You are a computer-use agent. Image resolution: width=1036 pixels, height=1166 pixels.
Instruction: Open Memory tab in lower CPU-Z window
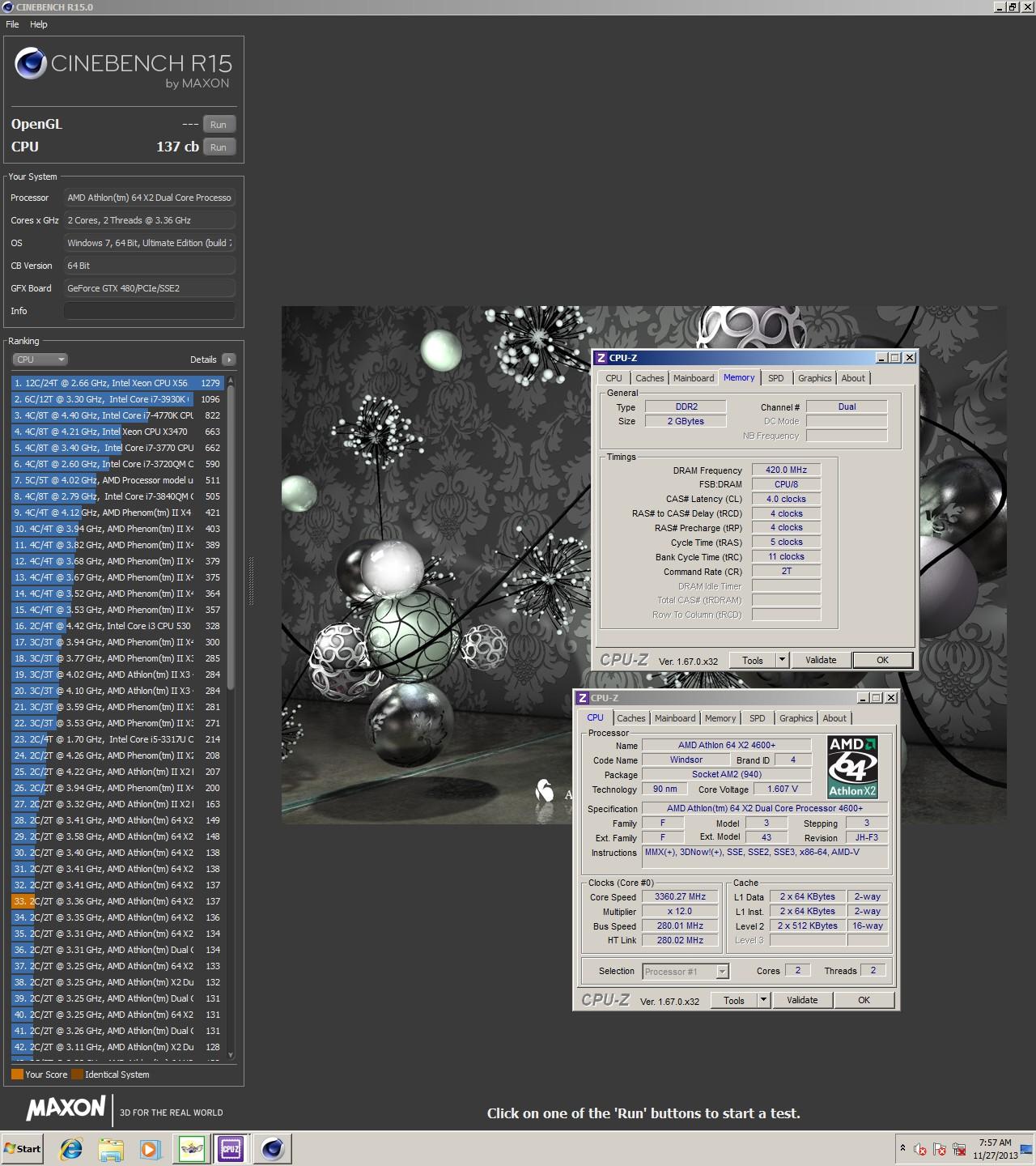(x=720, y=718)
